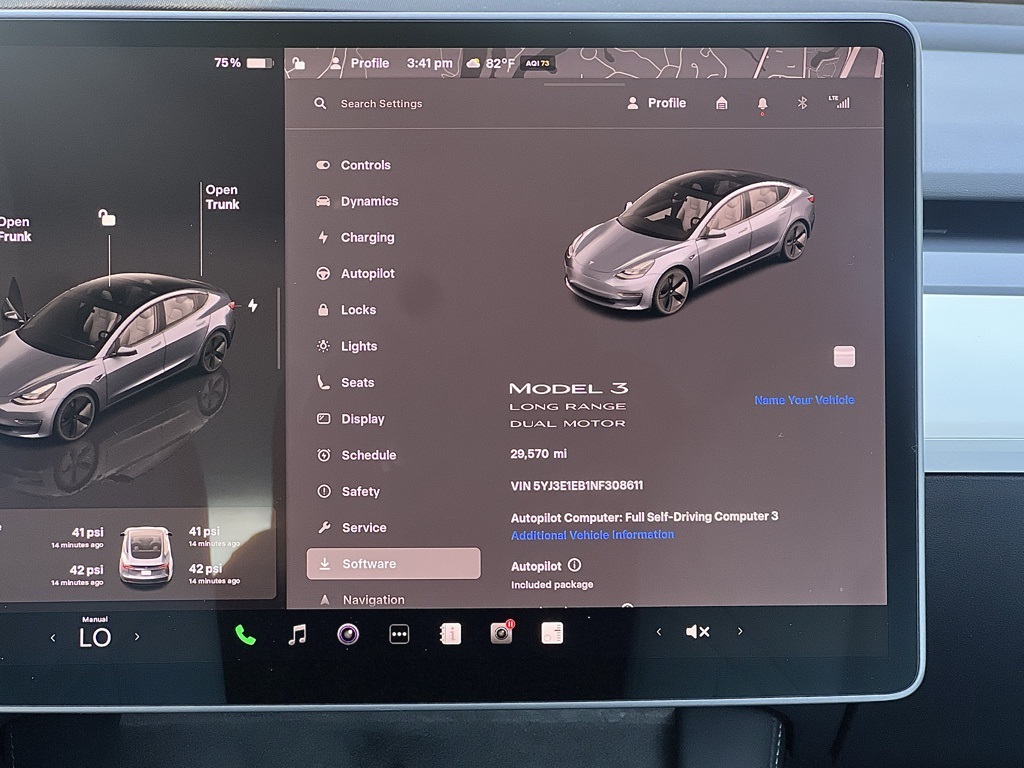Select the Software menu item
Image resolution: width=1024 pixels, height=768 pixels.
point(393,564)
